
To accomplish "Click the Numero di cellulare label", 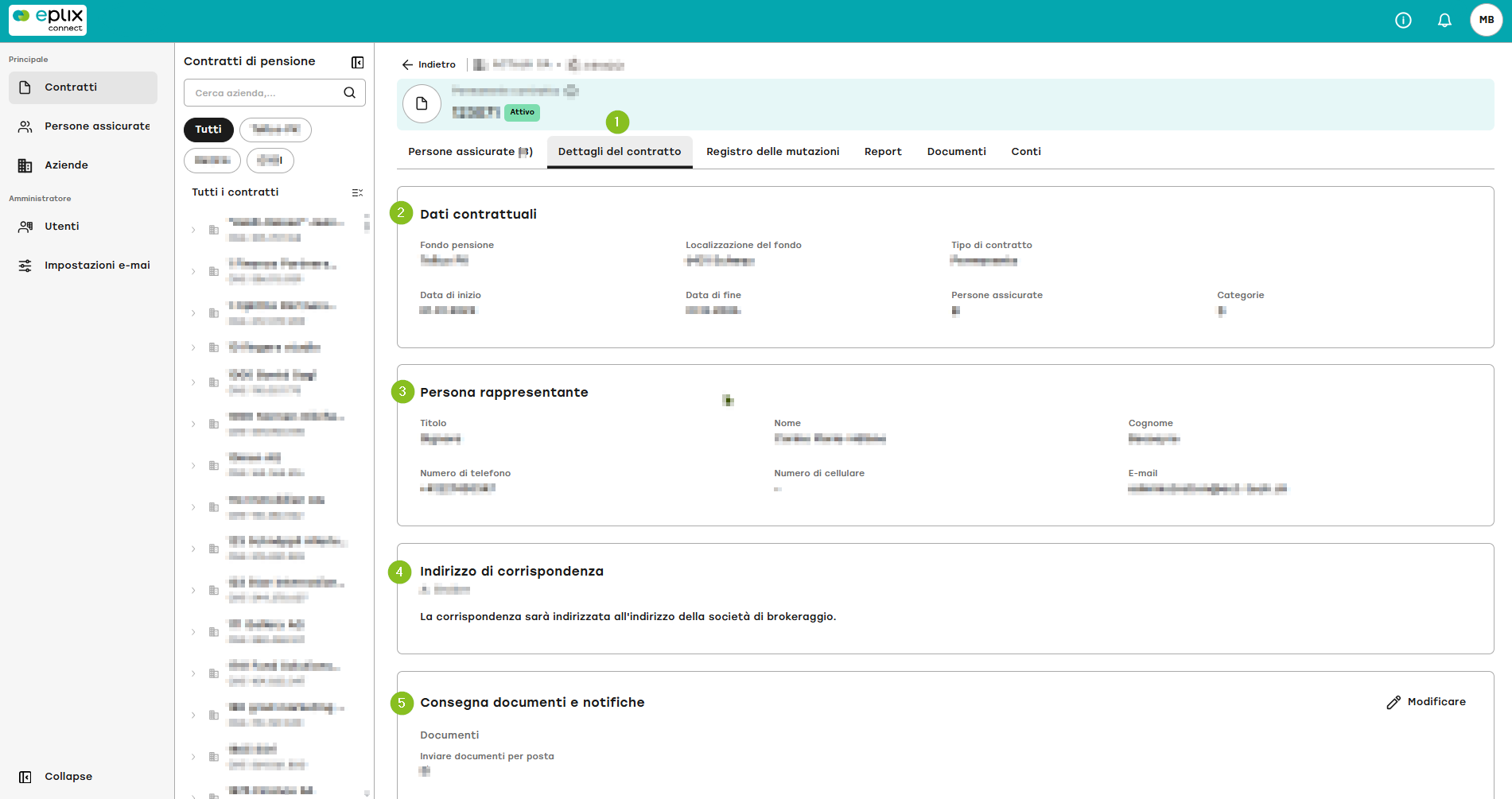I will (x=819, y=474).
